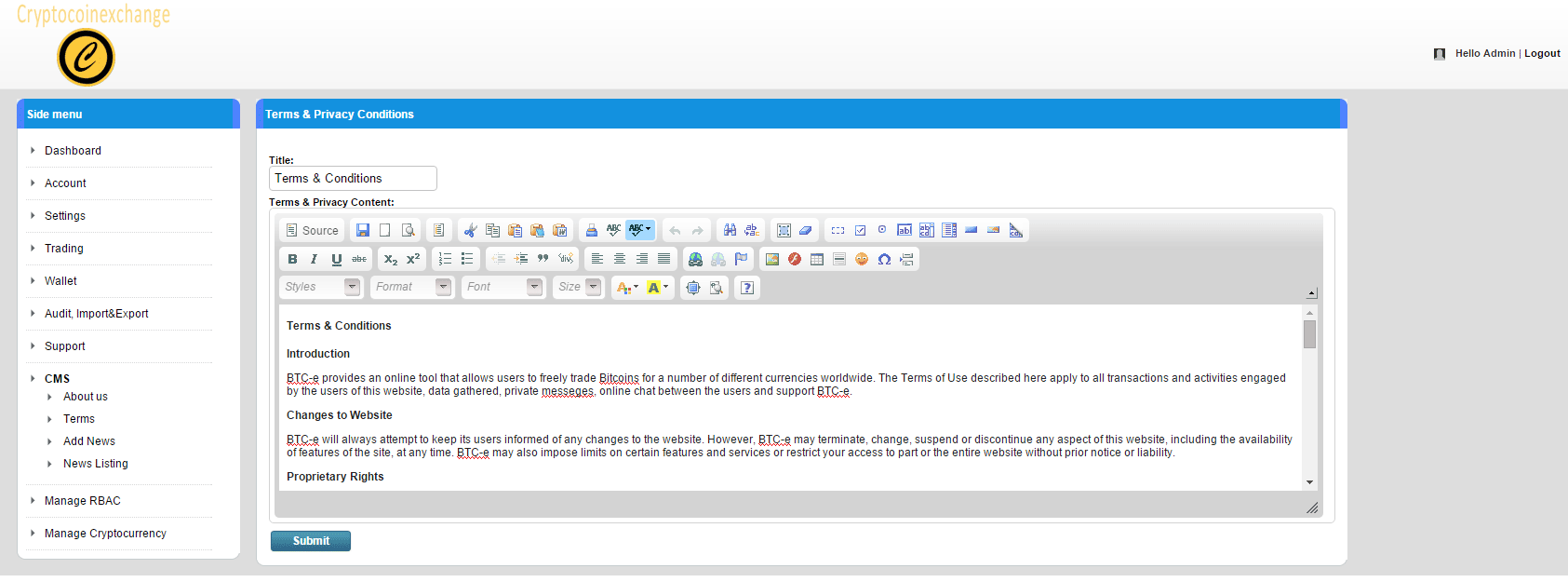Toggle Show Blocks in the editor
Screen dimensions: 1568x582
click(716, 288)
